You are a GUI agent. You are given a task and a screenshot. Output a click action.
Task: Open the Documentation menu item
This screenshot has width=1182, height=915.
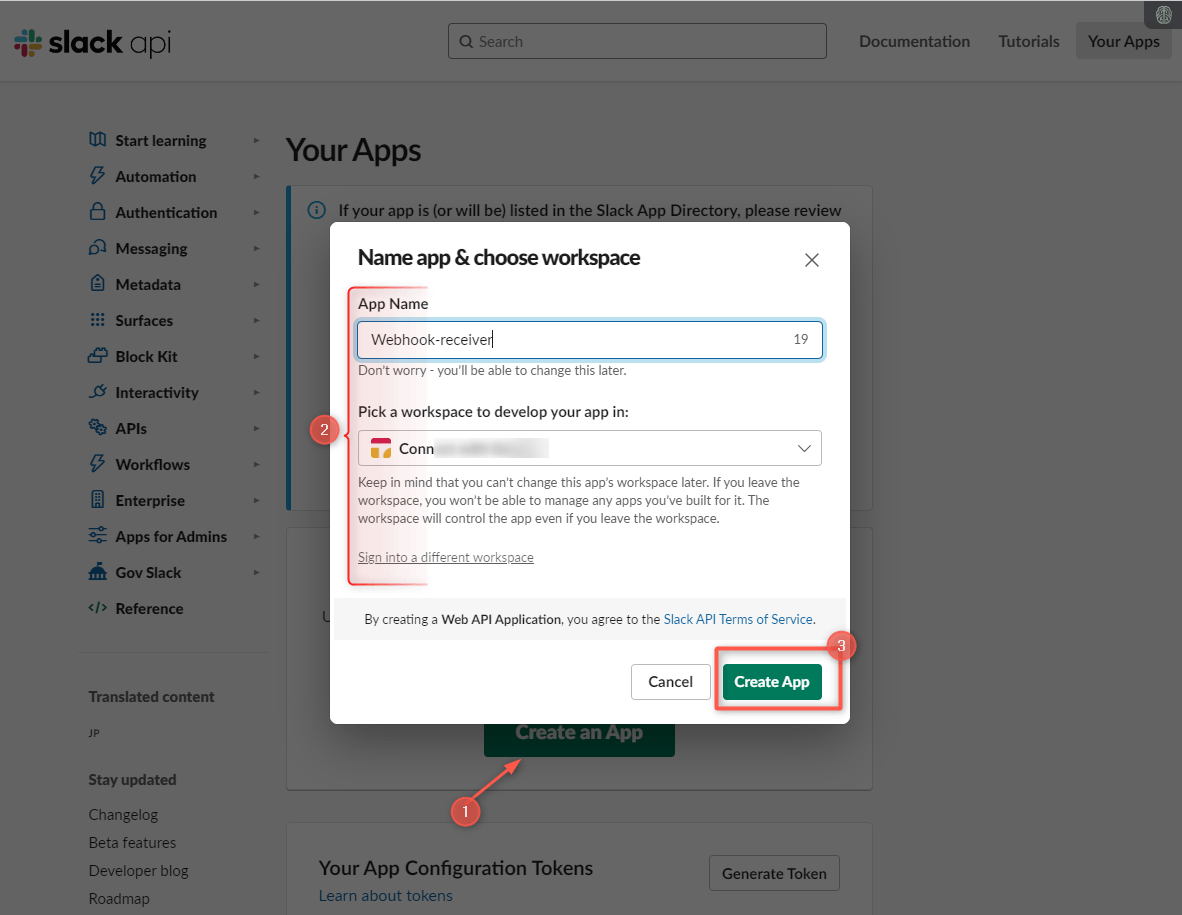(914, 41)
